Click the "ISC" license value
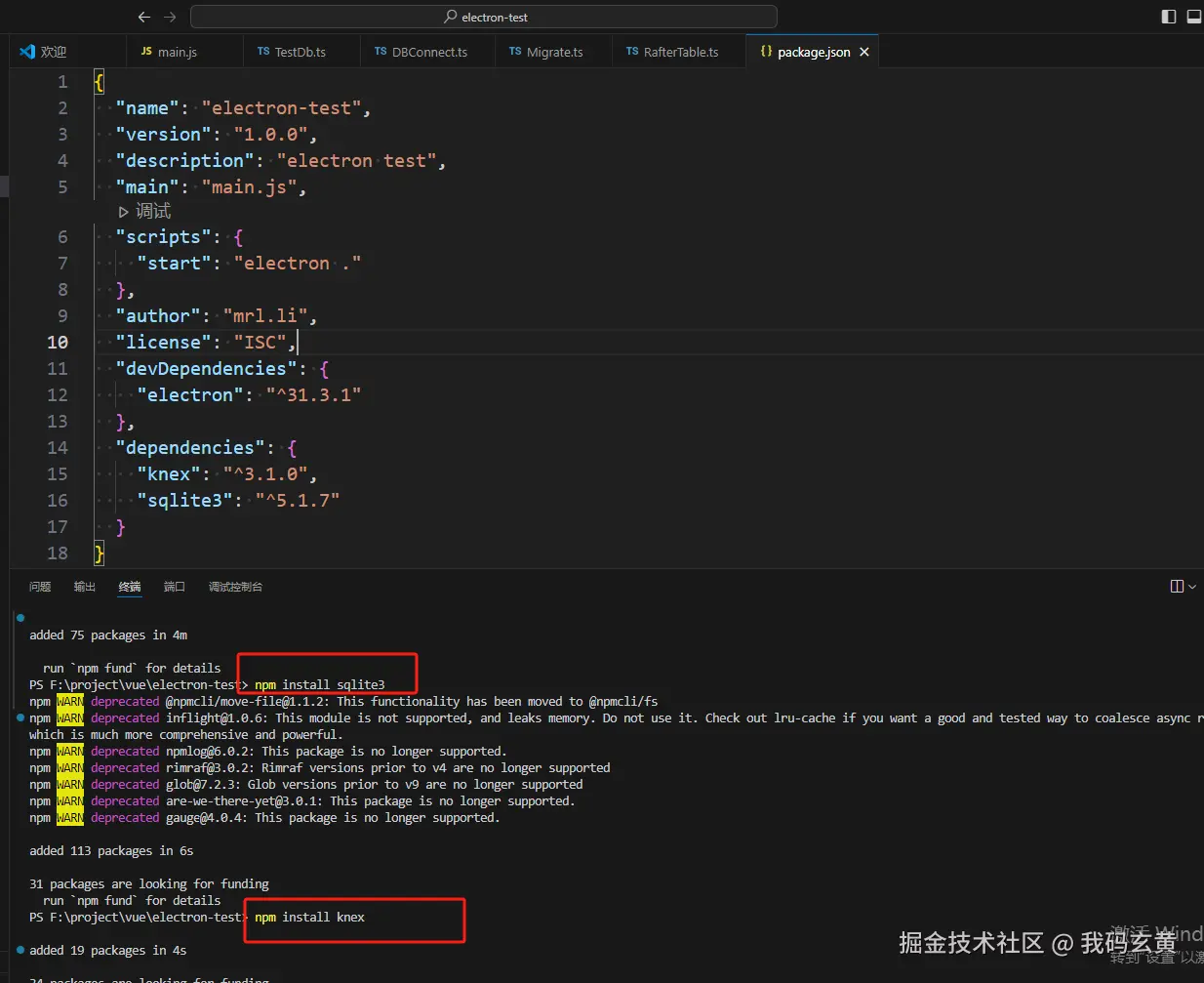 (260, 343)
